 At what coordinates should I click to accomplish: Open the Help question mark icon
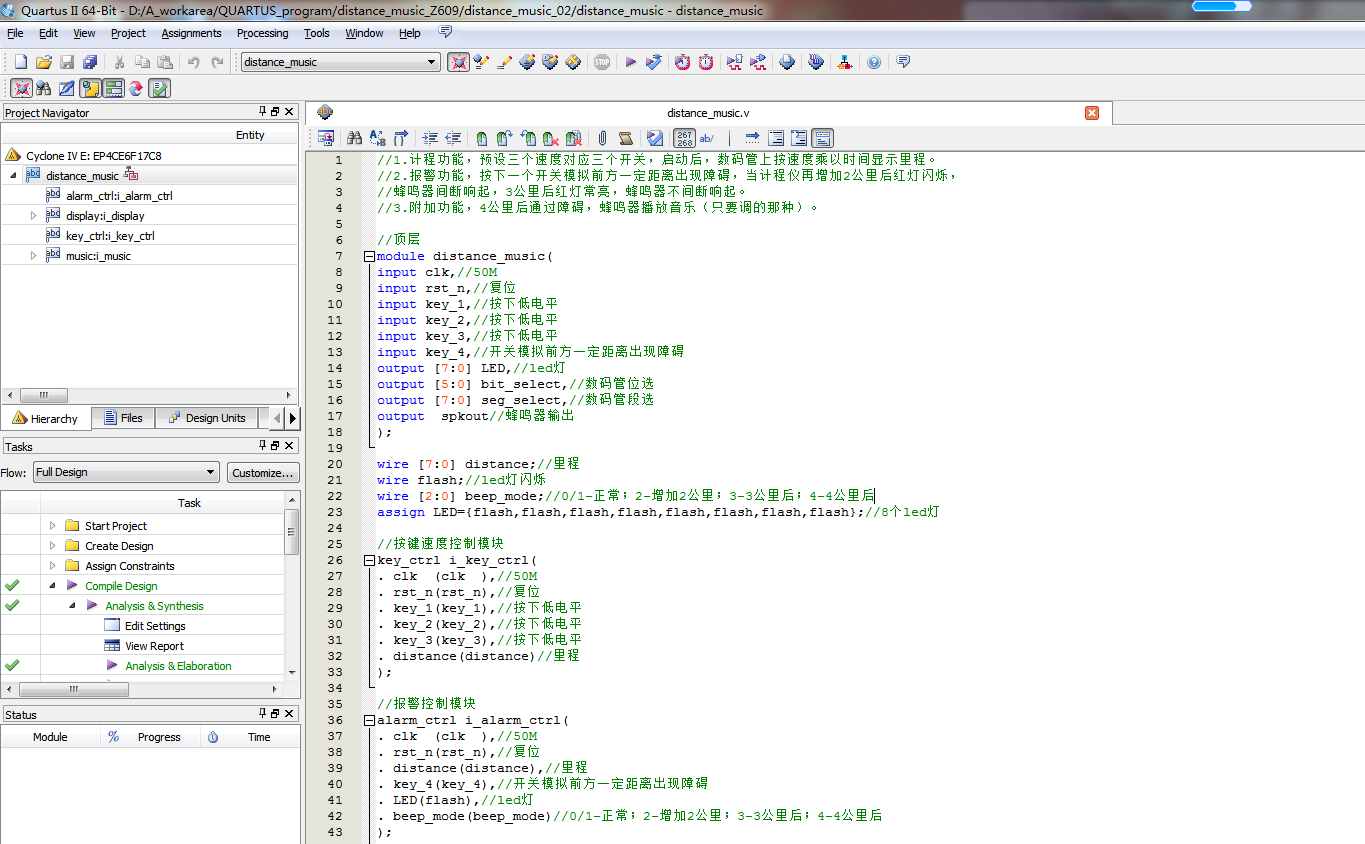tap(874, 62)
